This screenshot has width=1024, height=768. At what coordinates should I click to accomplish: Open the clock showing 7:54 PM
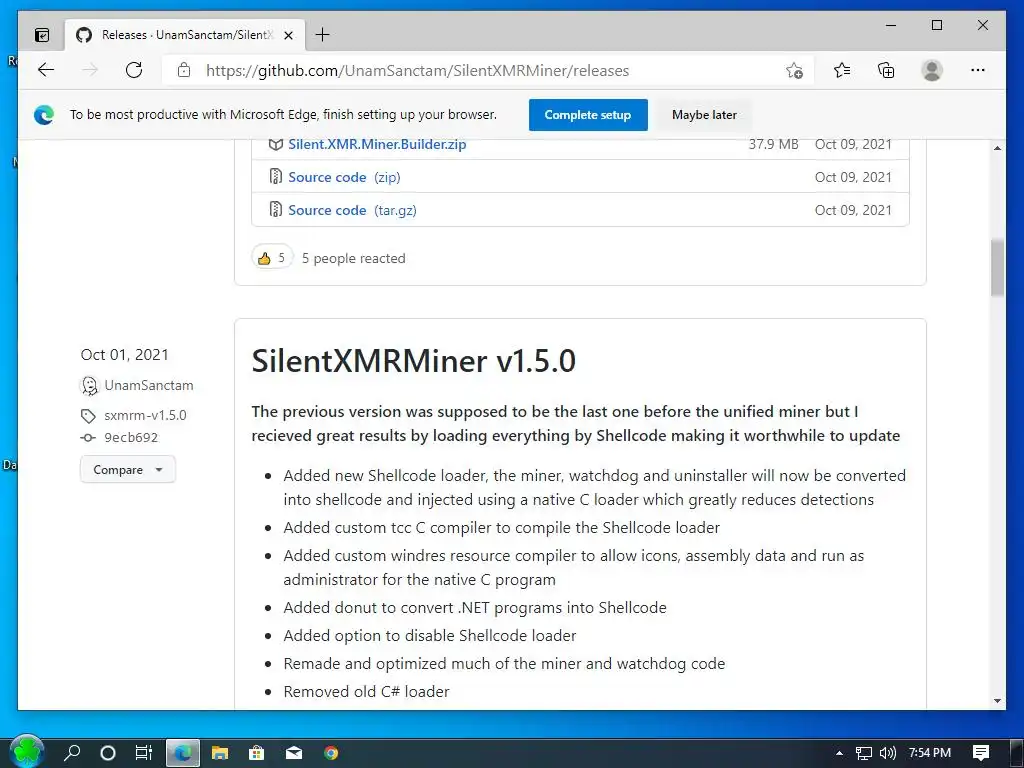(930, 752)
